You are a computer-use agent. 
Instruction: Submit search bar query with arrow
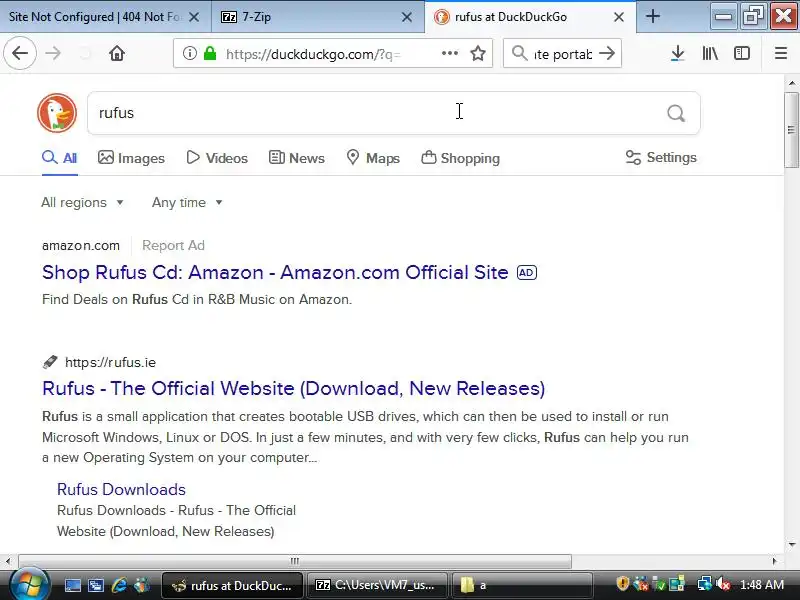tap(607, 53)
